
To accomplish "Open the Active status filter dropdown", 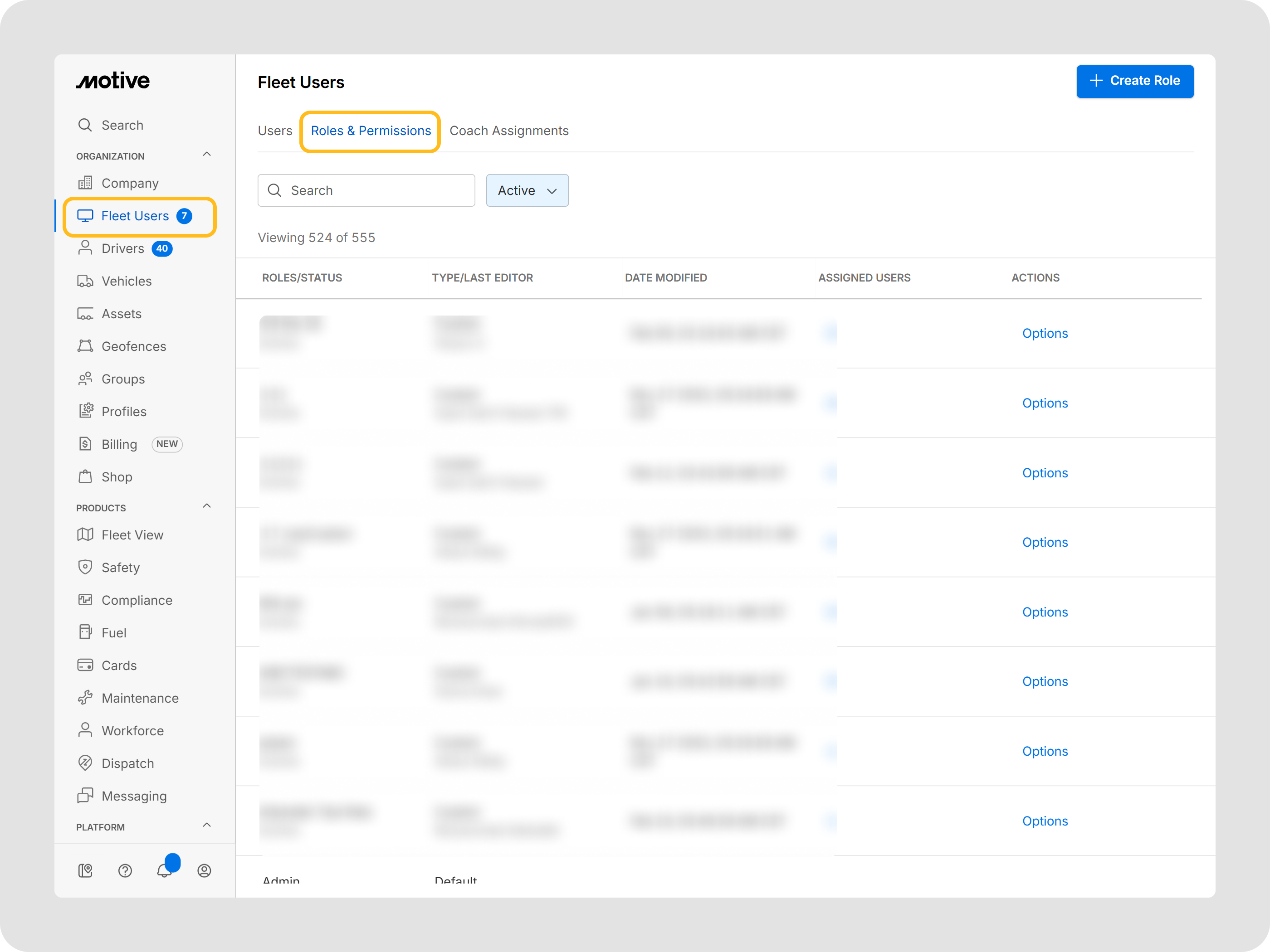I will point(527,190).
